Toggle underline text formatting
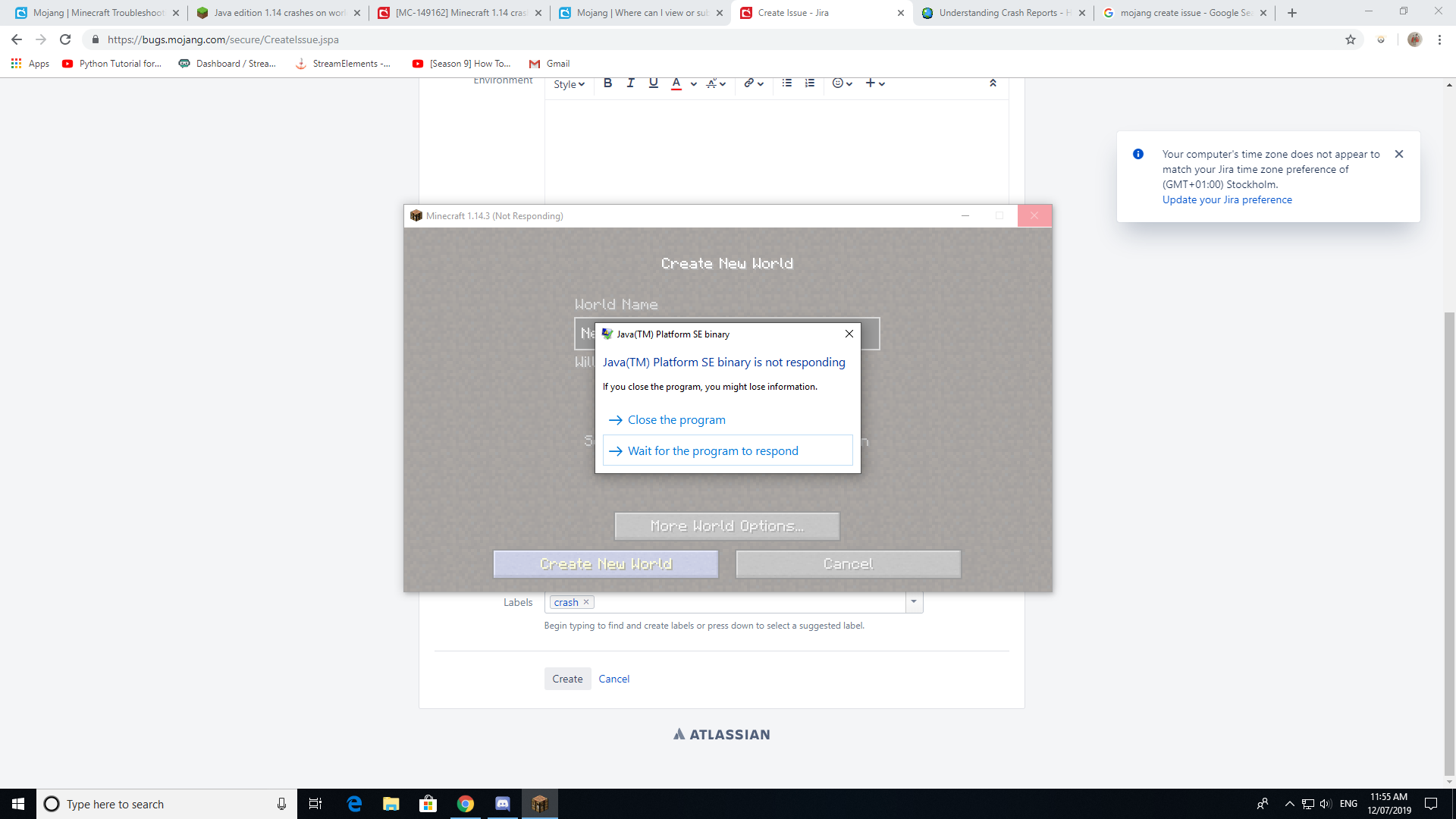Viewport: 1456px width, 819px height. [653, 83]
